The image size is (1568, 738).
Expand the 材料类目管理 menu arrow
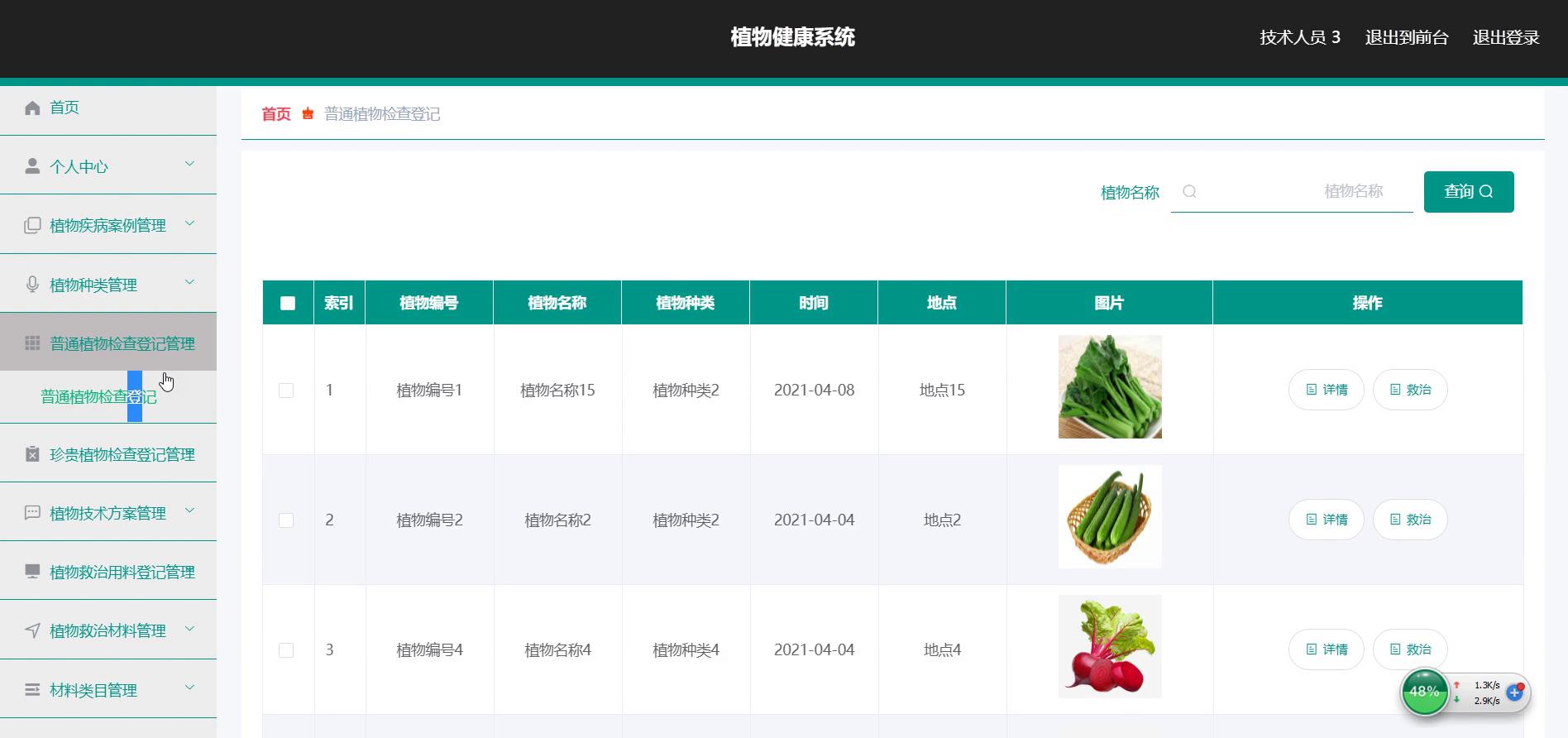click(189, 688)
